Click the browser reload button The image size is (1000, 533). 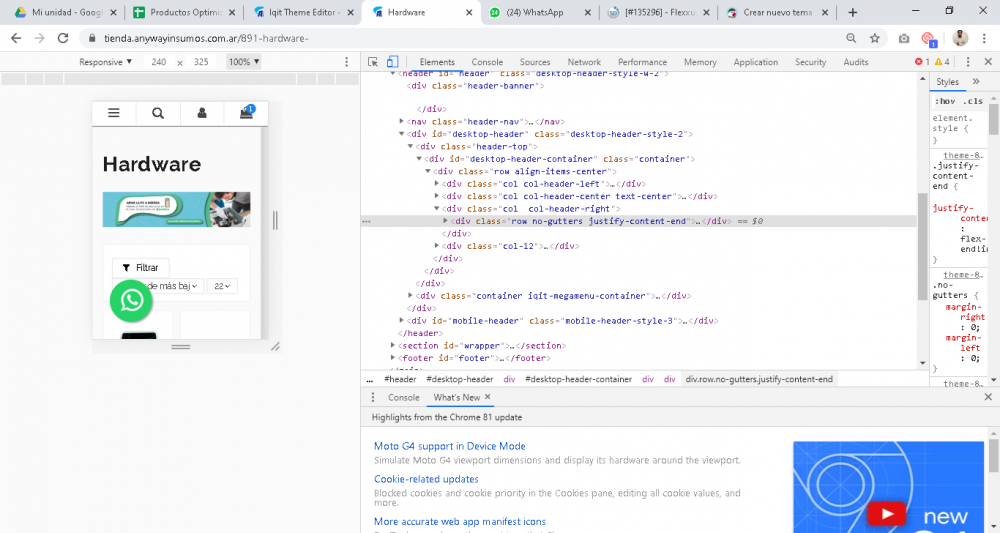(x=63, y=38)
